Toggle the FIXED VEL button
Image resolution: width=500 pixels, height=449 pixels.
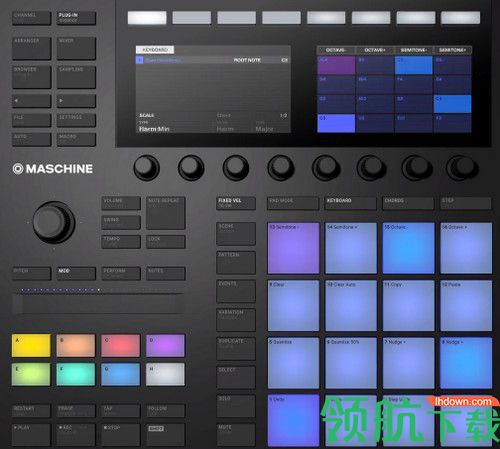[x=236, y=203]
